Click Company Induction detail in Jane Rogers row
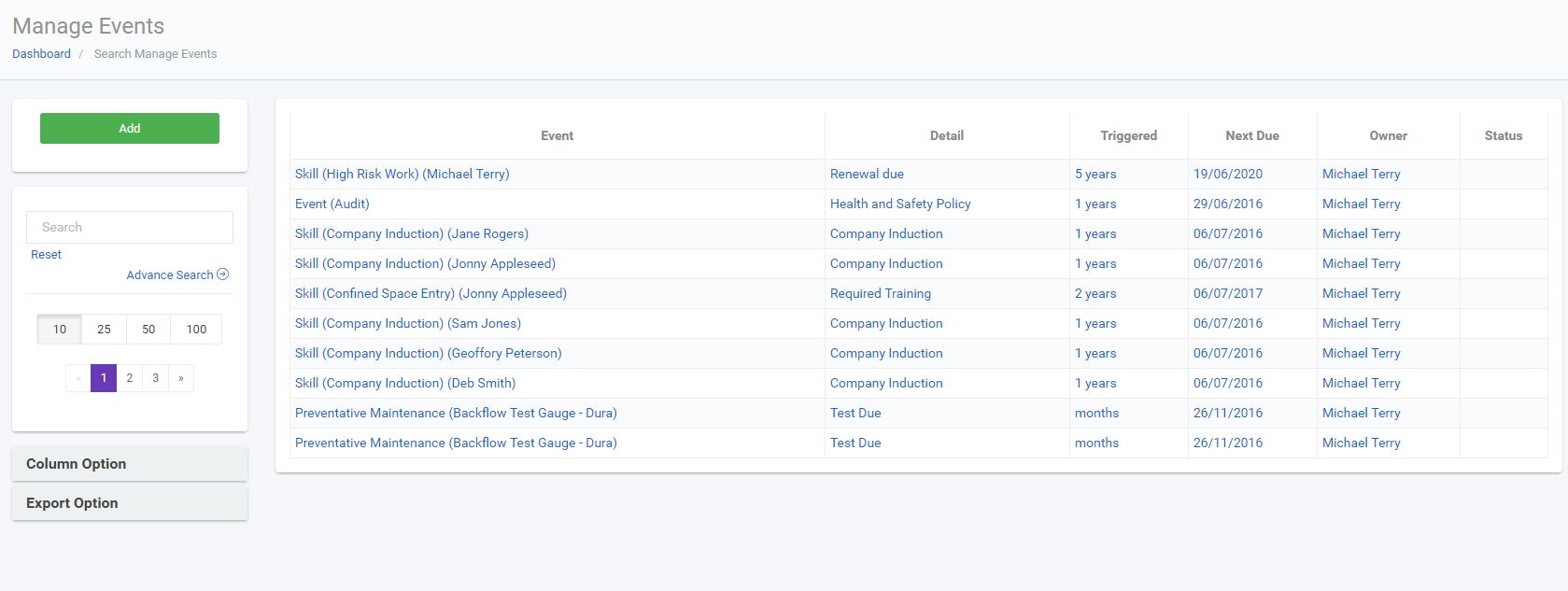1568x591 pixels. pyautogui.click(x=886, y=233)
